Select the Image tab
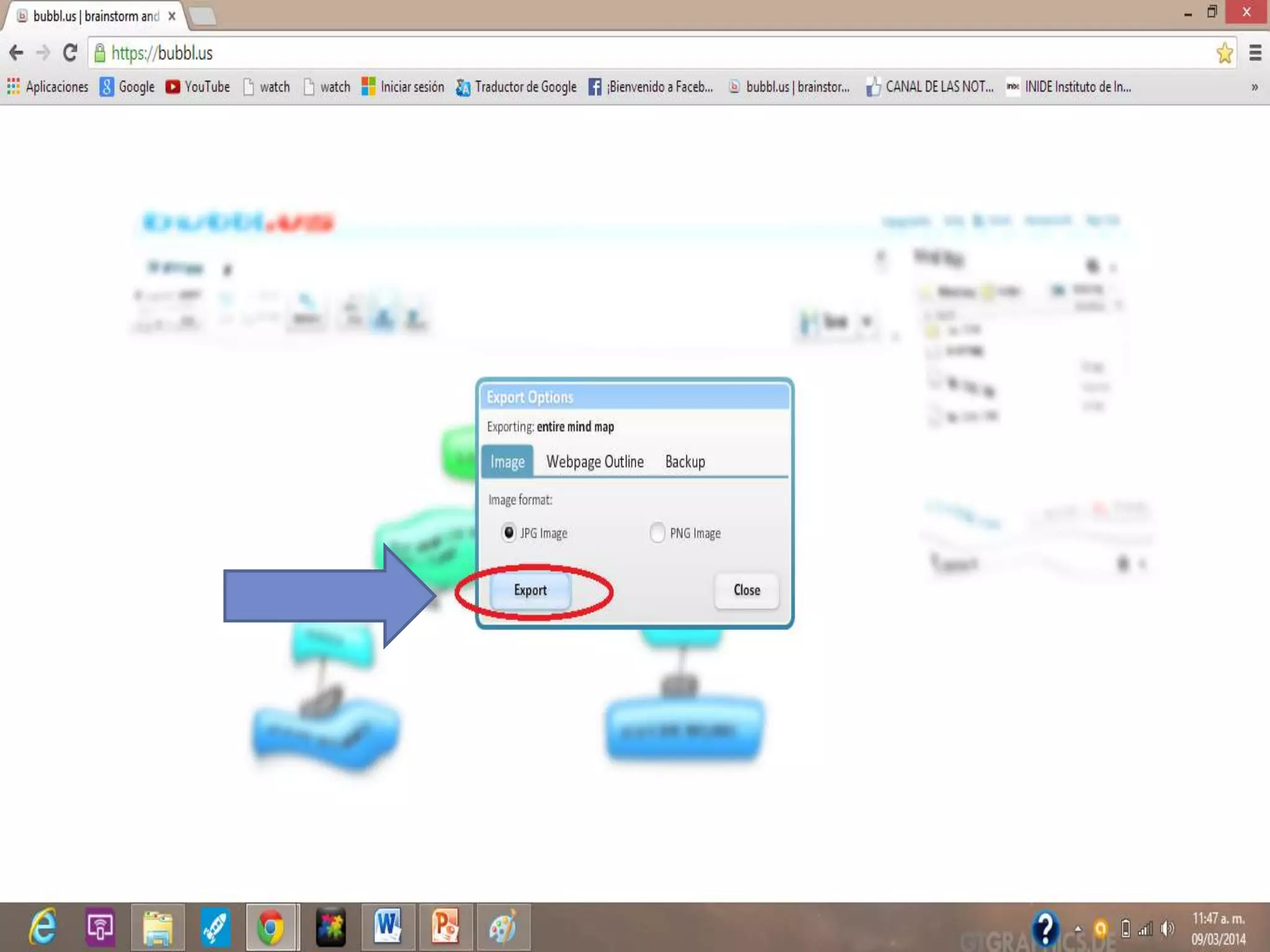Image resolution: width=1270 pixels, height=952 pixels. click(x=507, y=462)
